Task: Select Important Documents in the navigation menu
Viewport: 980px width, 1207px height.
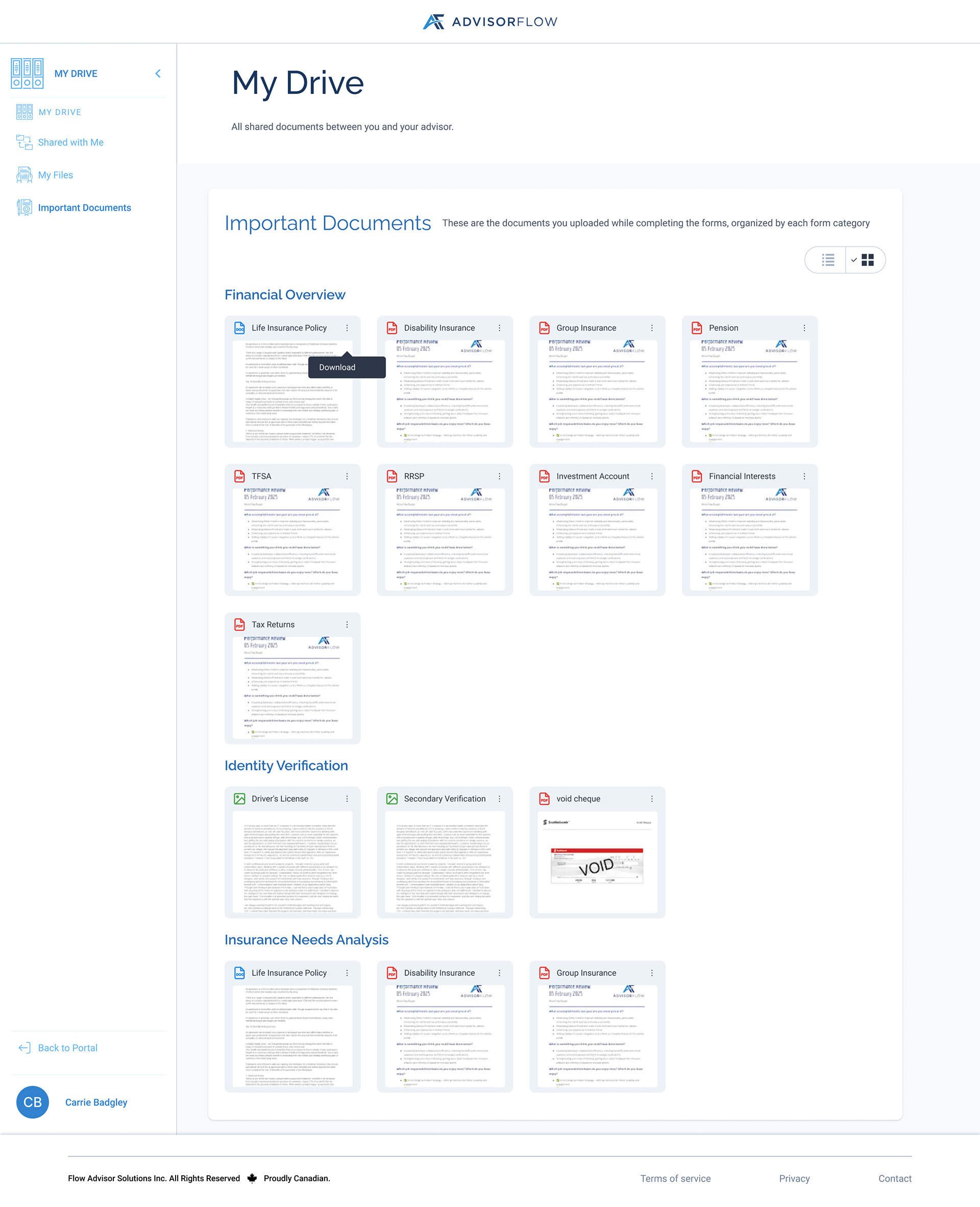Action: [84, 208]
